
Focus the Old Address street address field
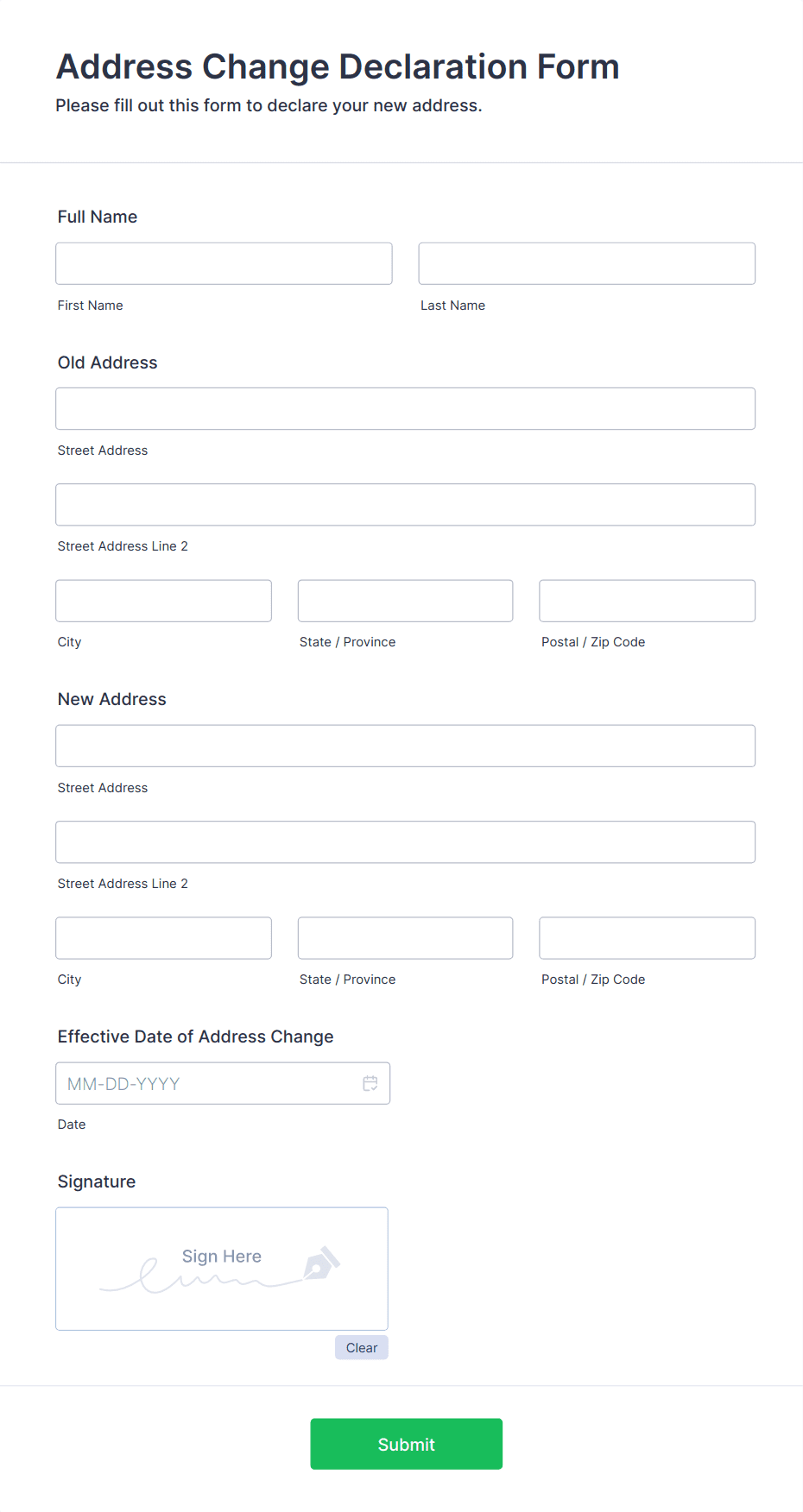(x=405, y=408)
